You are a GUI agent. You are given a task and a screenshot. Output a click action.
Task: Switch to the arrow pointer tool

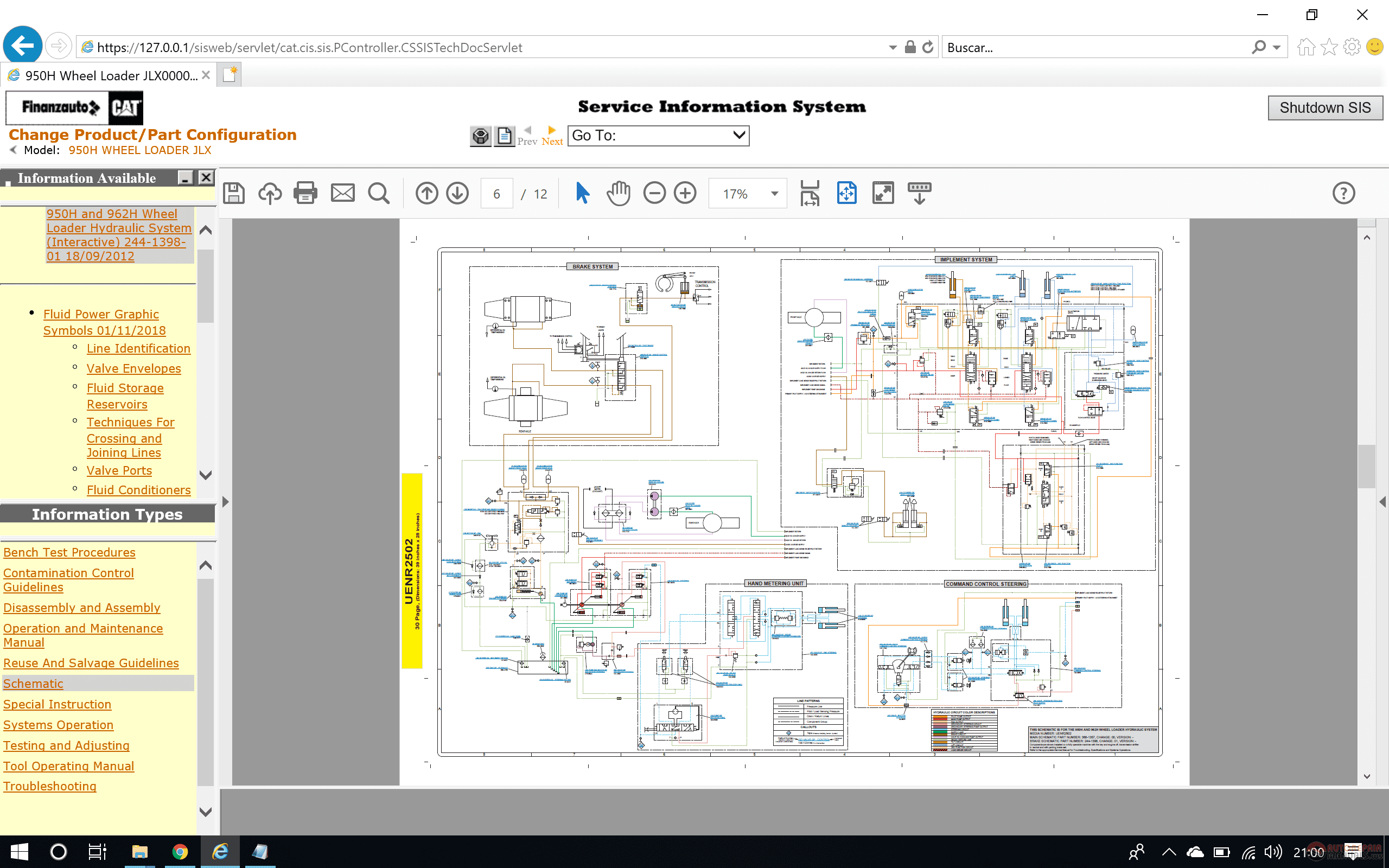582,193
